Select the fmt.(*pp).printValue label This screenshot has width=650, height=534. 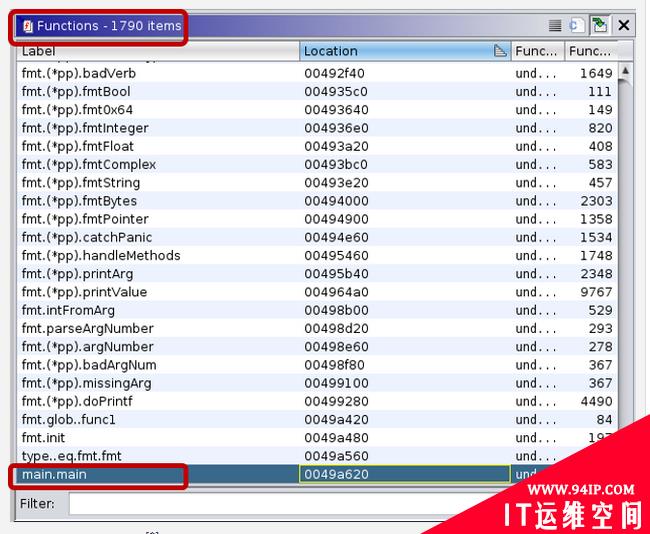(x=85, y=292)
